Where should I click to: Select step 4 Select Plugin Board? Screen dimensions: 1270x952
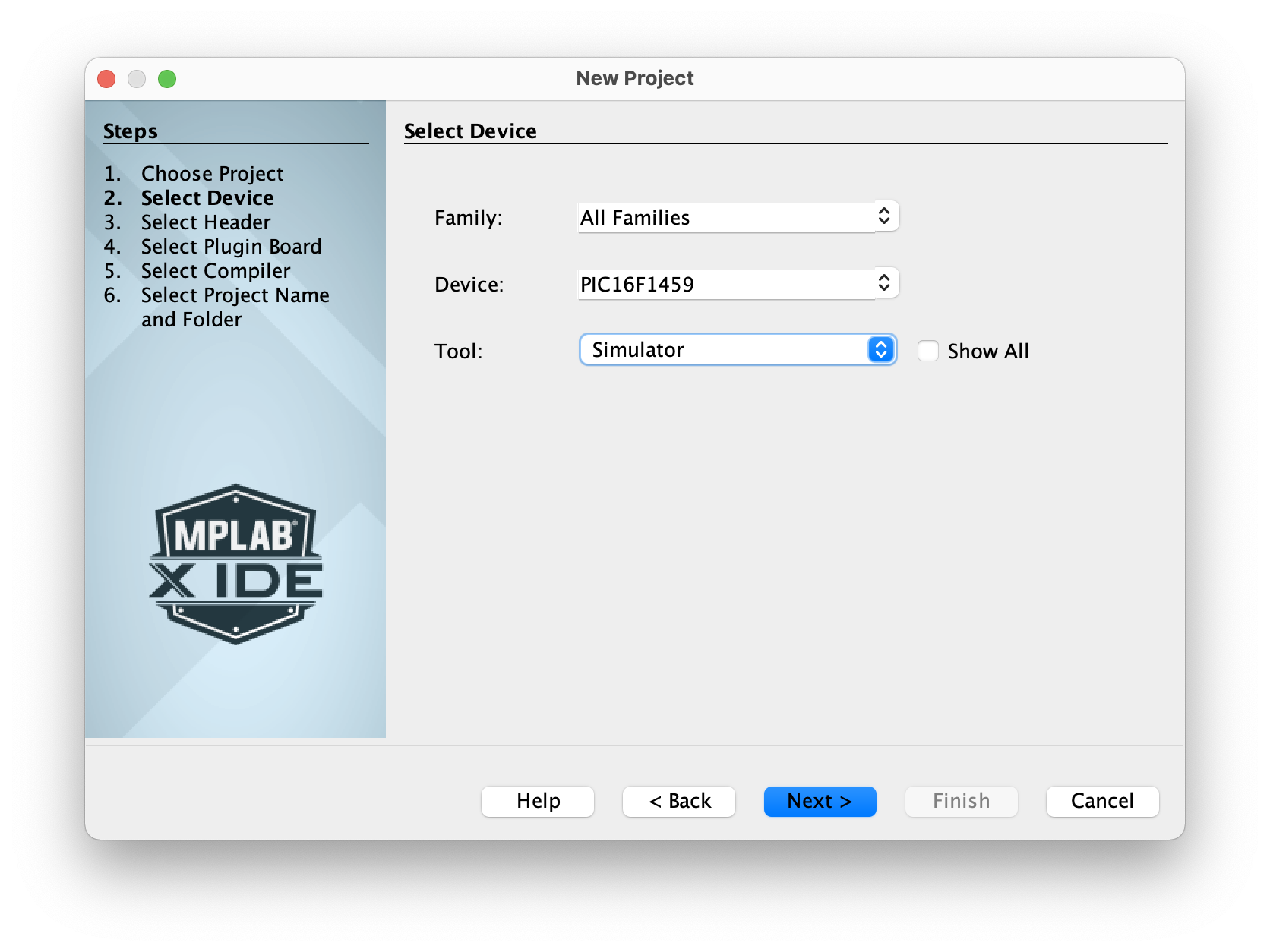point(231,246)
